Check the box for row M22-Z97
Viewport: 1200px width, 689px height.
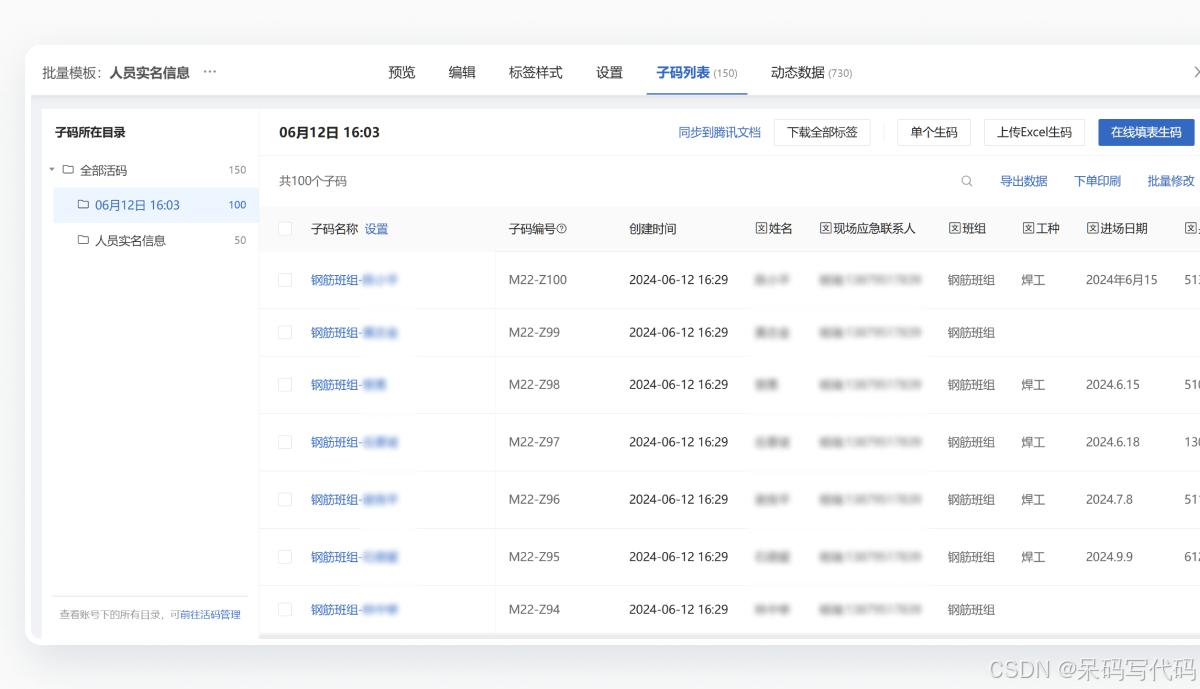pos(285,442)
